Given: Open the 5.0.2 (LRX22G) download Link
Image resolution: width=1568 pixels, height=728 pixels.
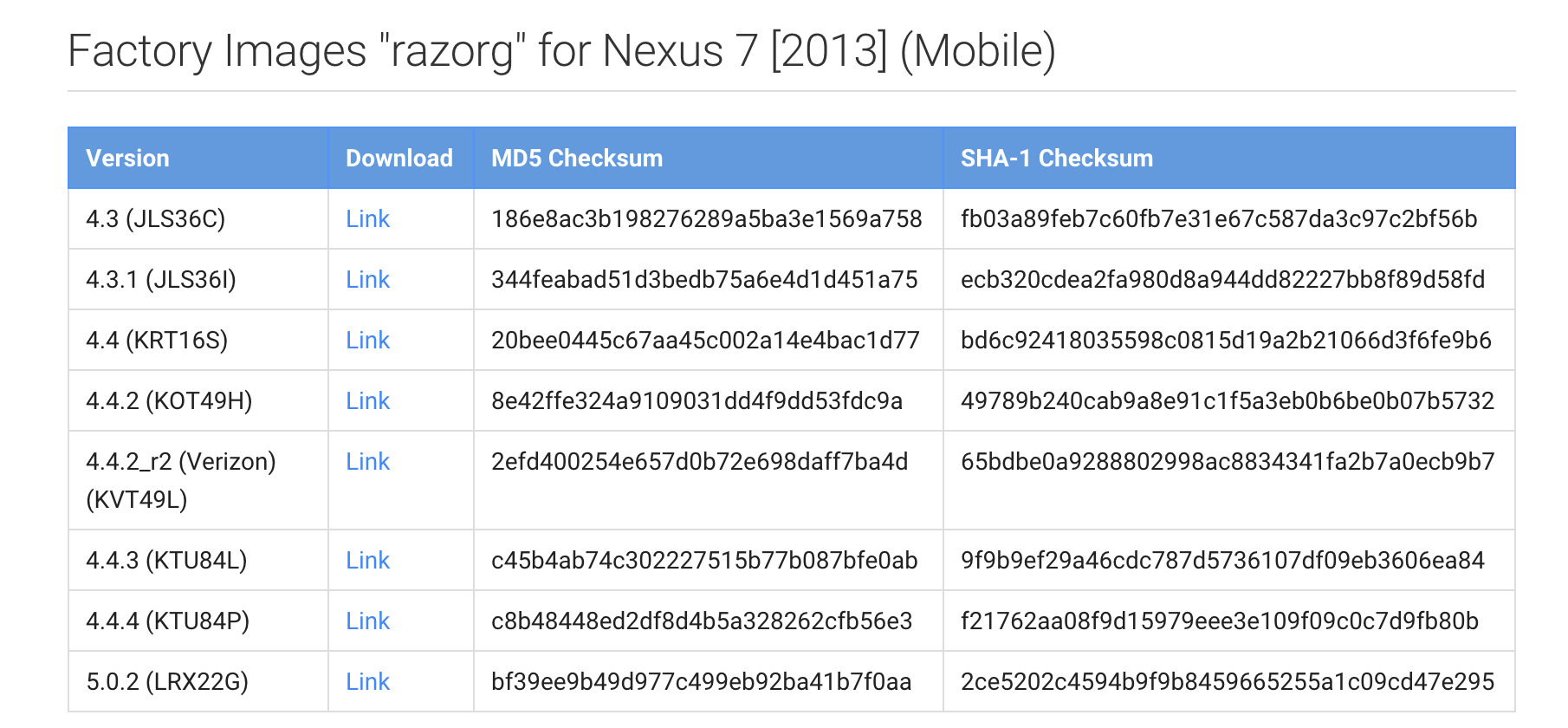Looking at the screenshot, I should 367,682.
